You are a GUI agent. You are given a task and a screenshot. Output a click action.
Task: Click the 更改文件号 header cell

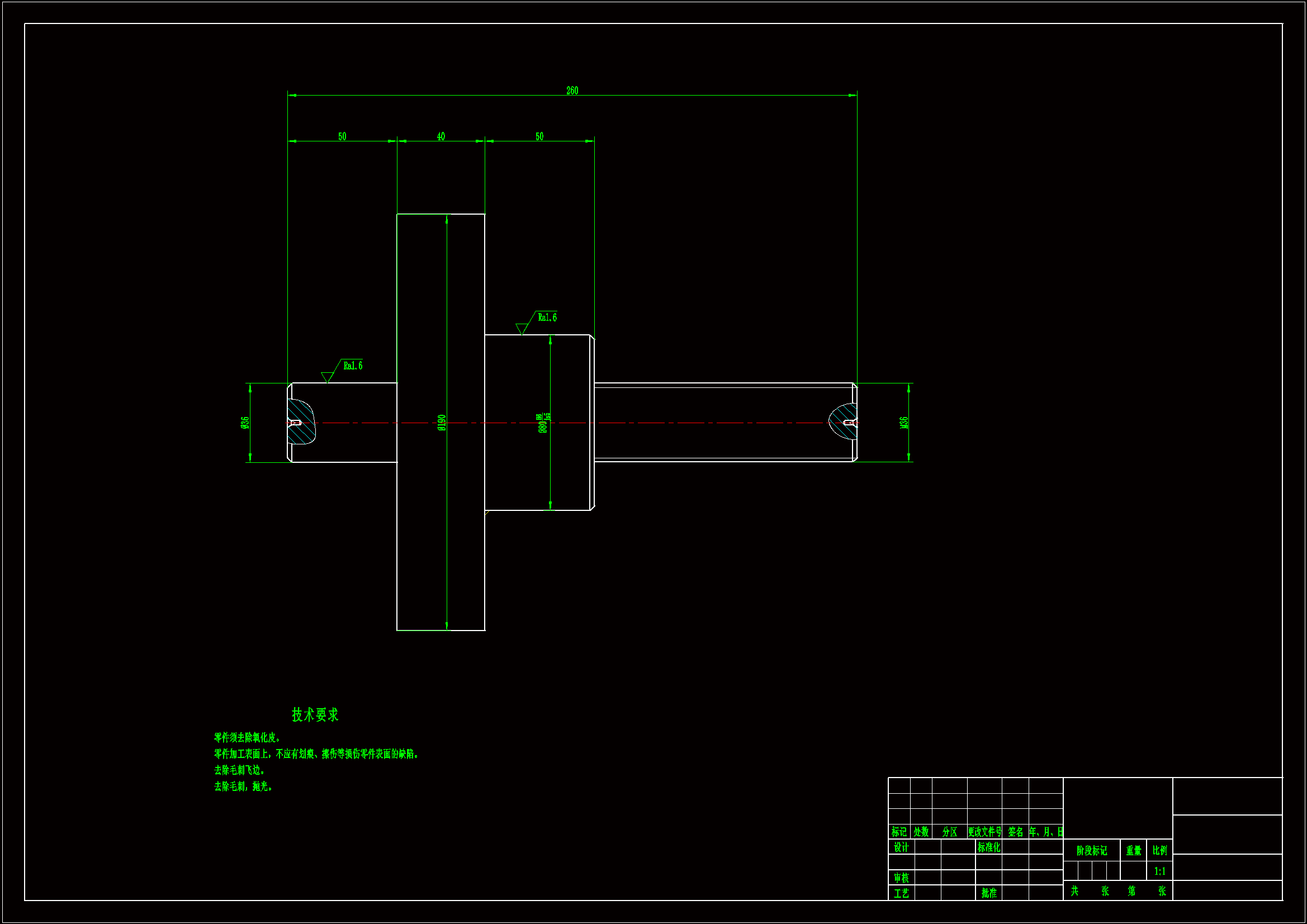984,832
